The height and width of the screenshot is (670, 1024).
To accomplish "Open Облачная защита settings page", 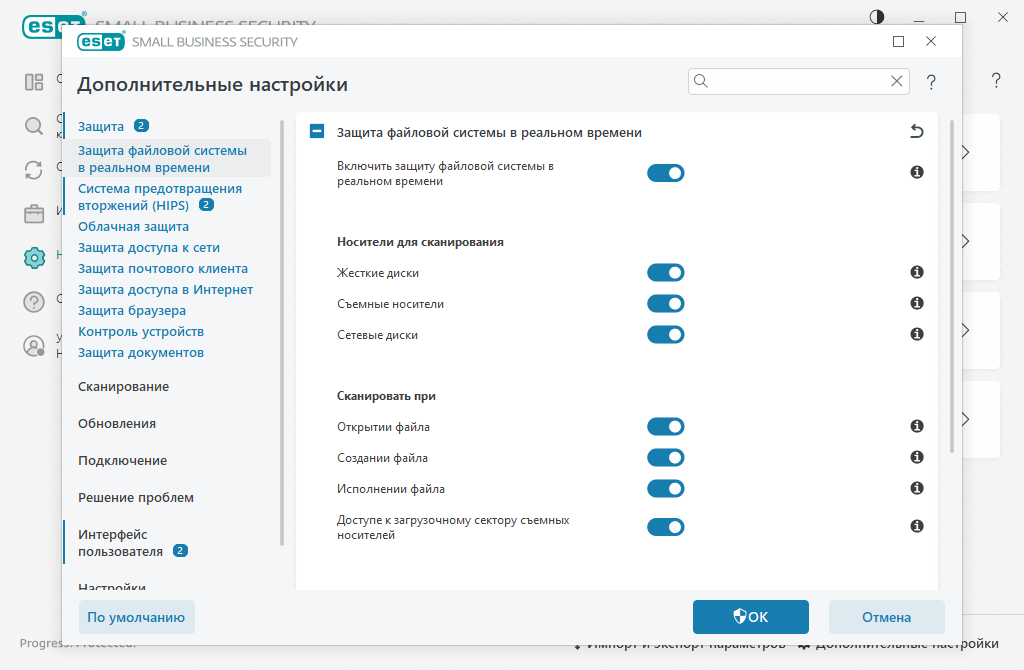I will (133, 227).
